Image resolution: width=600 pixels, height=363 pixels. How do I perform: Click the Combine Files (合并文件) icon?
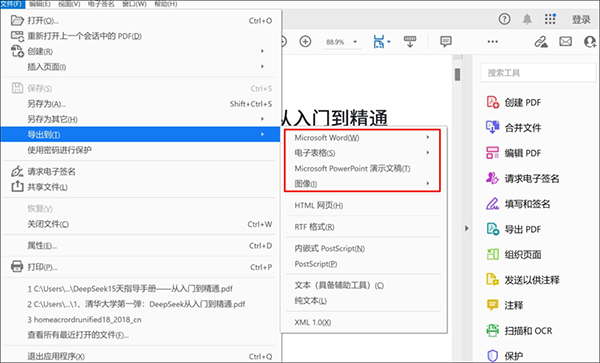coord(492,127)
